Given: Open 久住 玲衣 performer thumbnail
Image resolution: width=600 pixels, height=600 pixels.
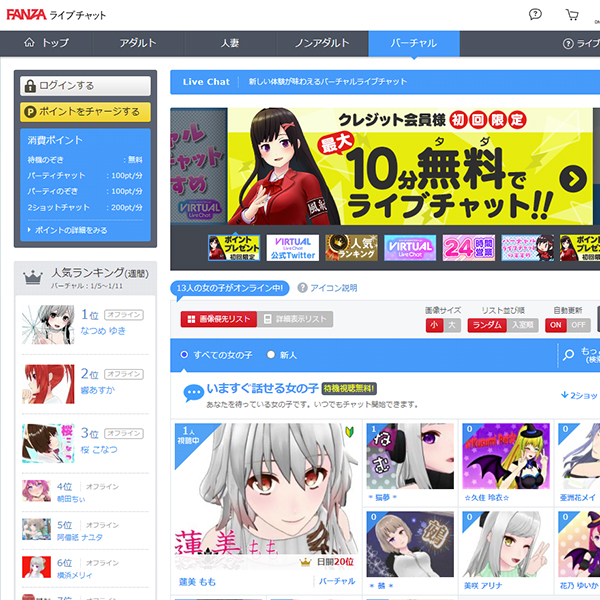Looking at the screenshot, I should tap(506, 456).
